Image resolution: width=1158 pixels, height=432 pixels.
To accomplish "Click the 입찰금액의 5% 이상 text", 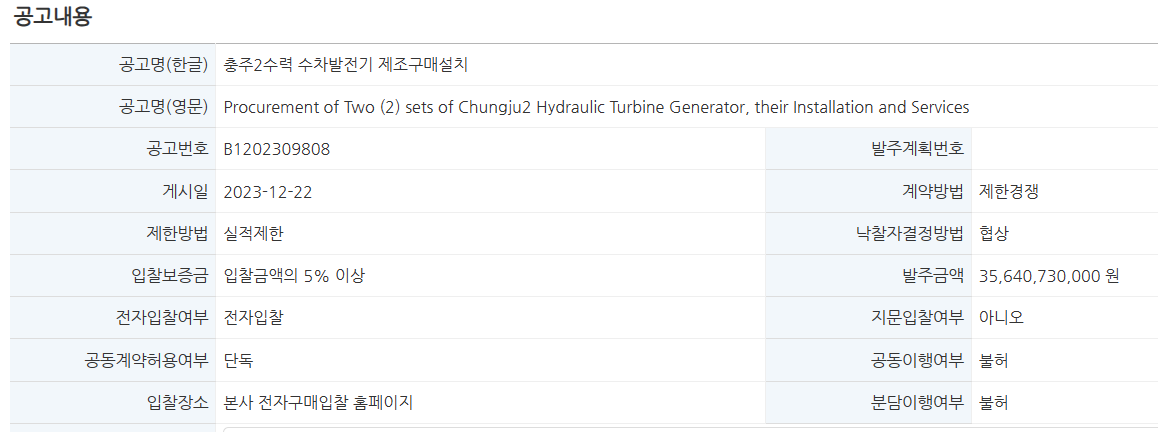I will 294,276.
